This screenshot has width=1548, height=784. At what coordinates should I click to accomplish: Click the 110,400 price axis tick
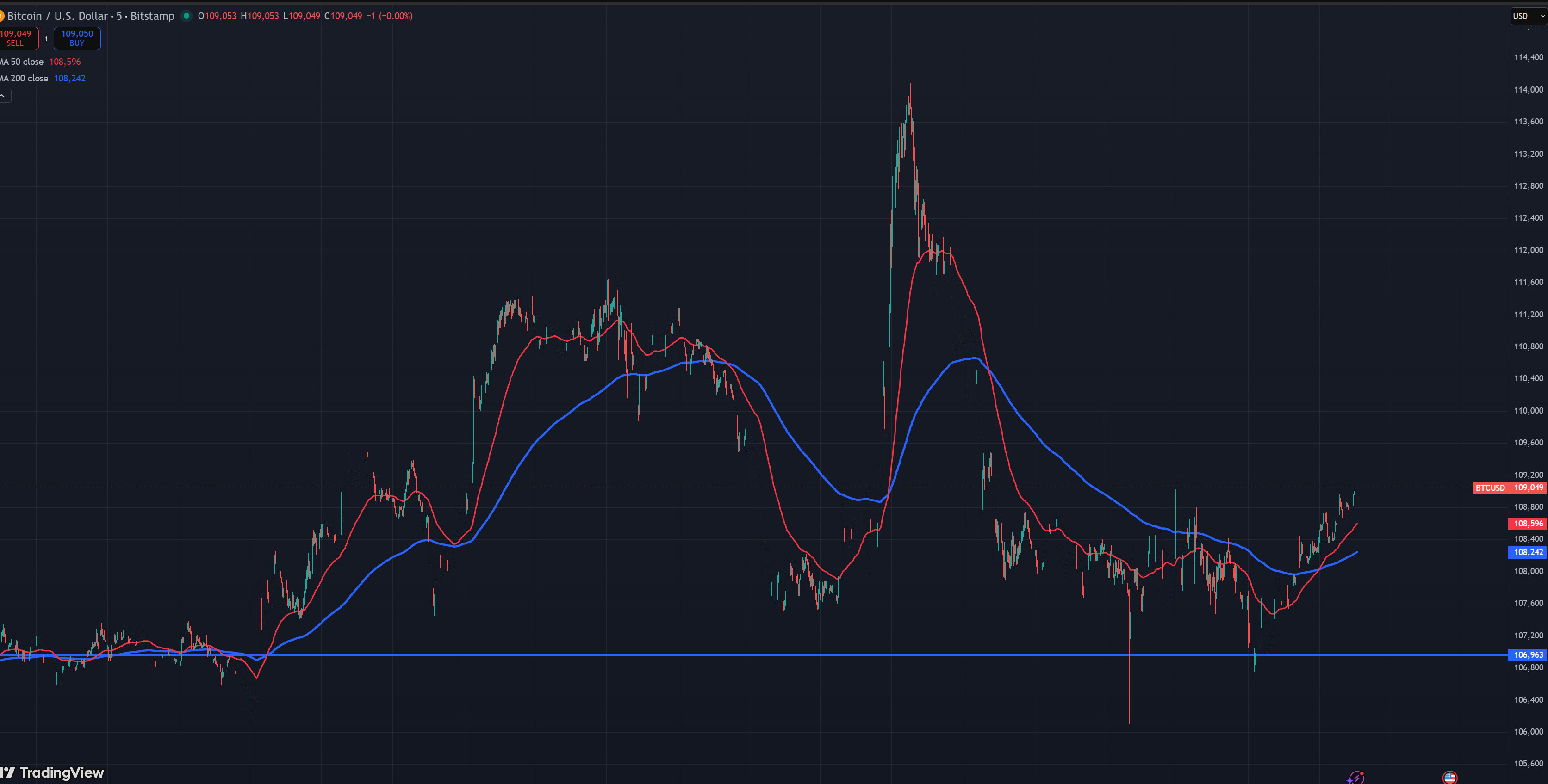(x=1528, y=378)
